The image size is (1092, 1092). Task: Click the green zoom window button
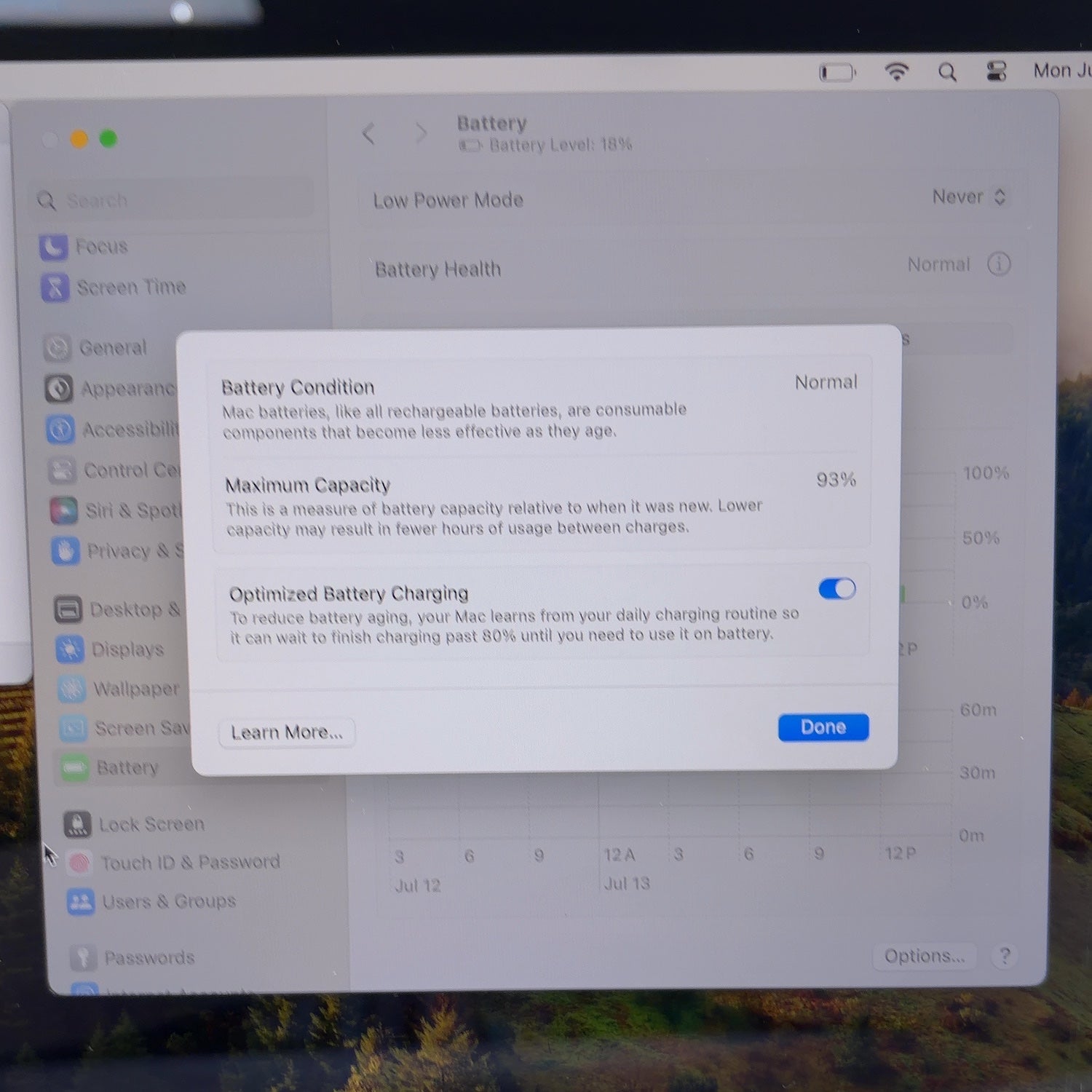tap(108, 138)
